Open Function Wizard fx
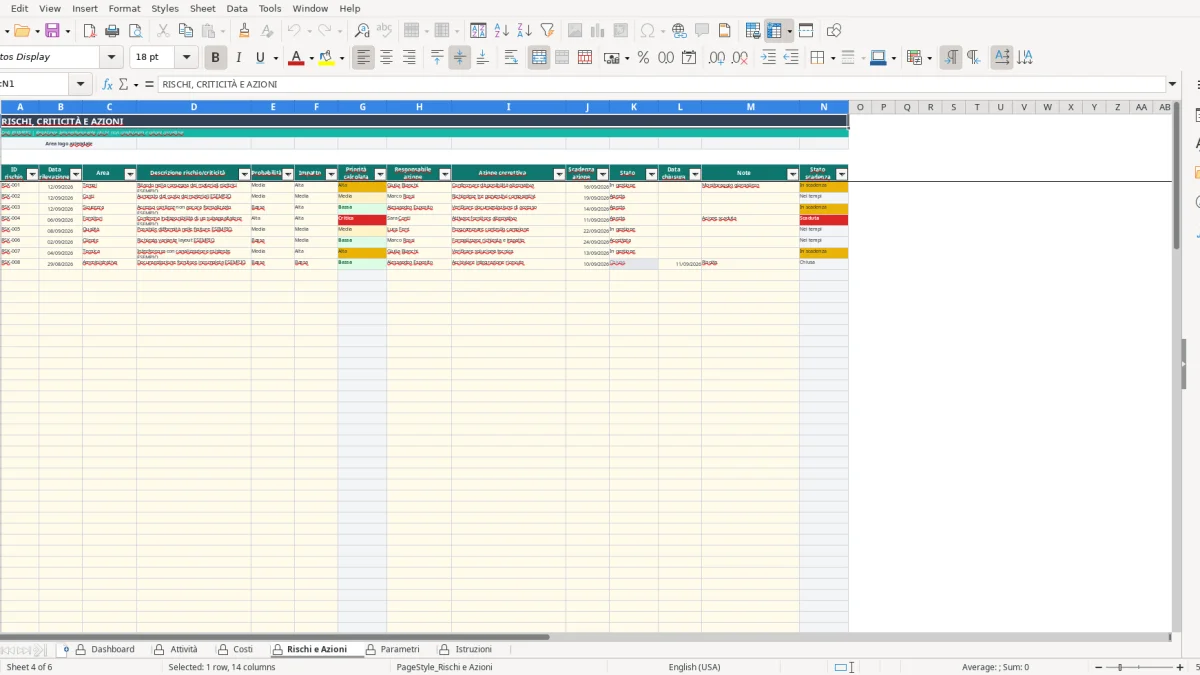1200x675 pixels. tap(108, 85)
